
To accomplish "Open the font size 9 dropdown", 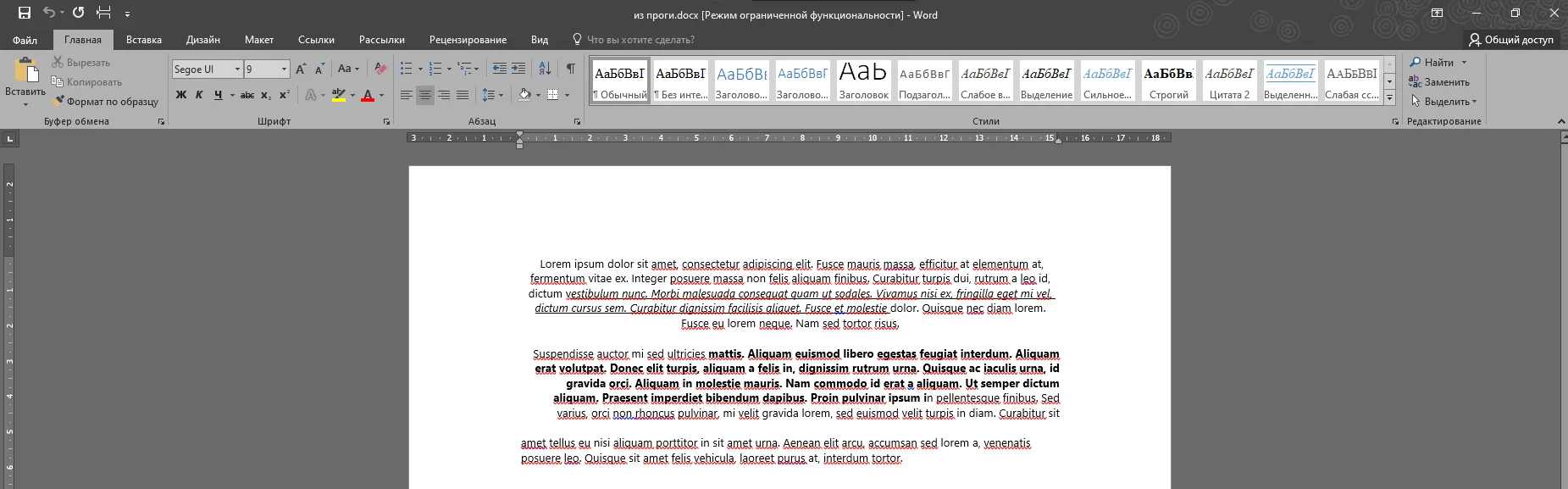I will pos(284,69).
